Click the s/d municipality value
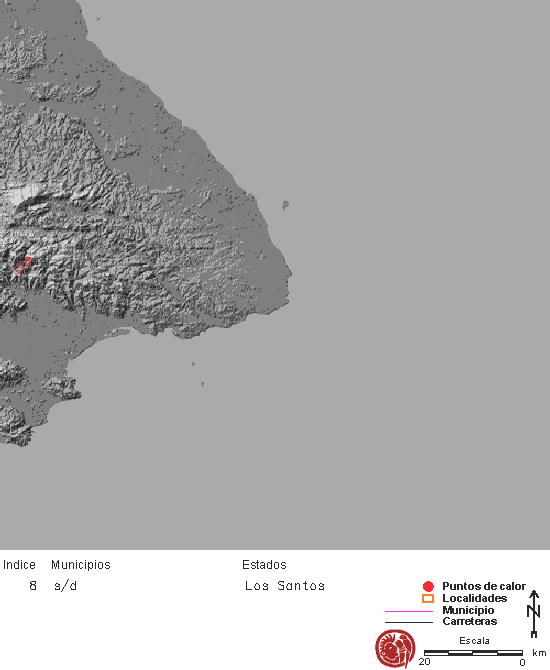Viewport: 550px width, 670px height. pos(65,585)
